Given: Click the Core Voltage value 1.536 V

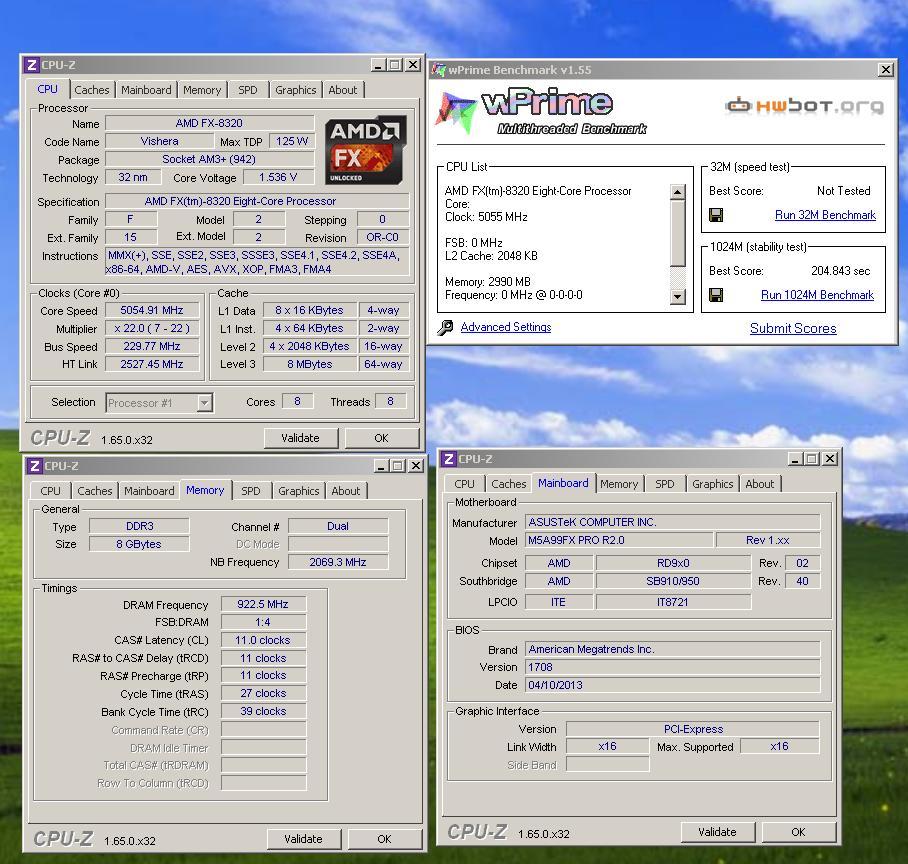Looking at the screenshot, I should click(278, 177).
